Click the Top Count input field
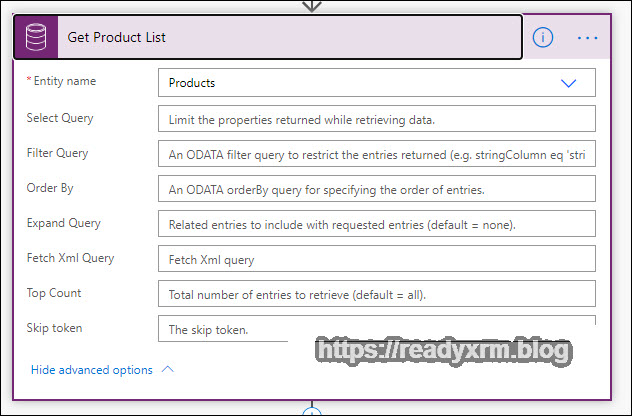Viewport: 632px width, 416px height. [x=376, y=294]
